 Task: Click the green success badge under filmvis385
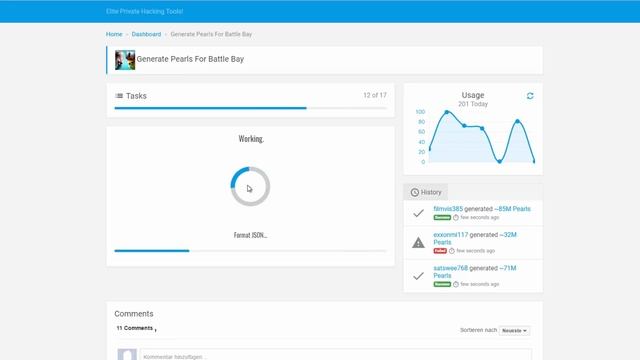(442, 218)
